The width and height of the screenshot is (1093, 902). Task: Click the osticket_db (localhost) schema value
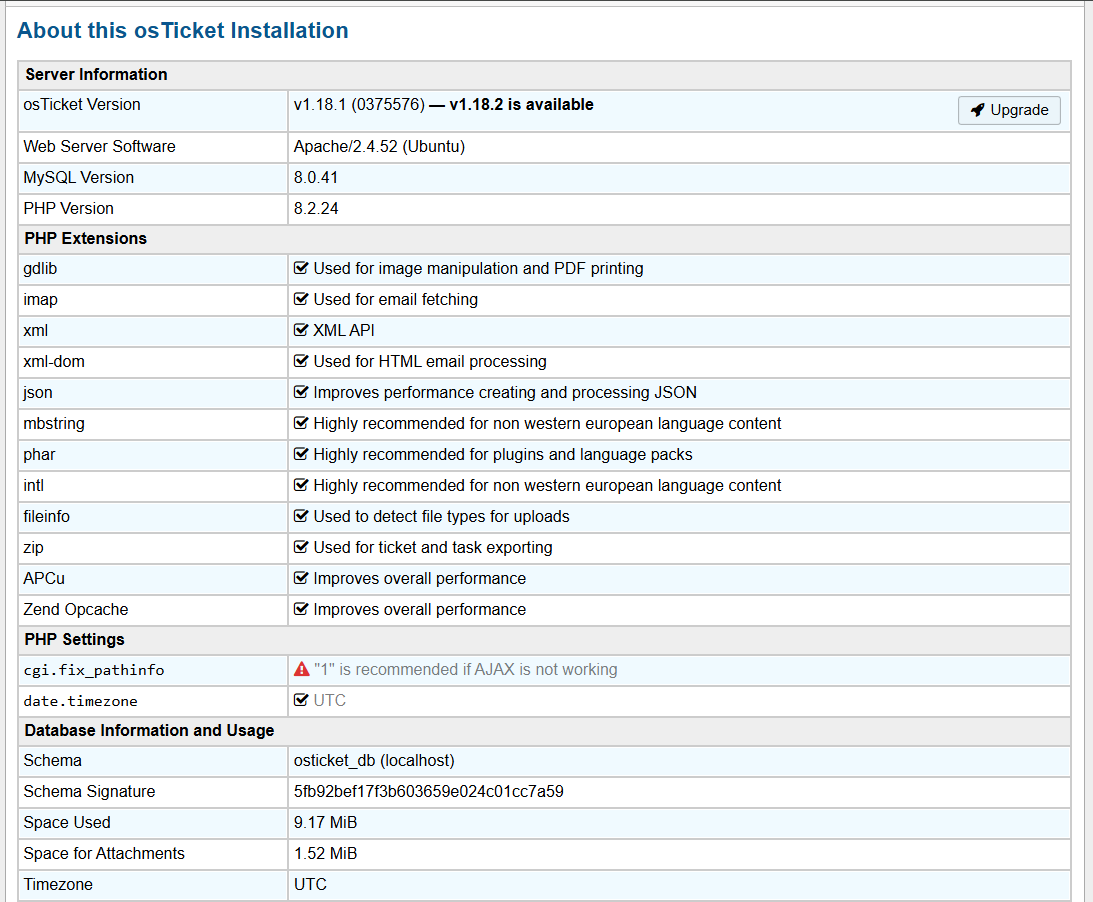[374, 760]
